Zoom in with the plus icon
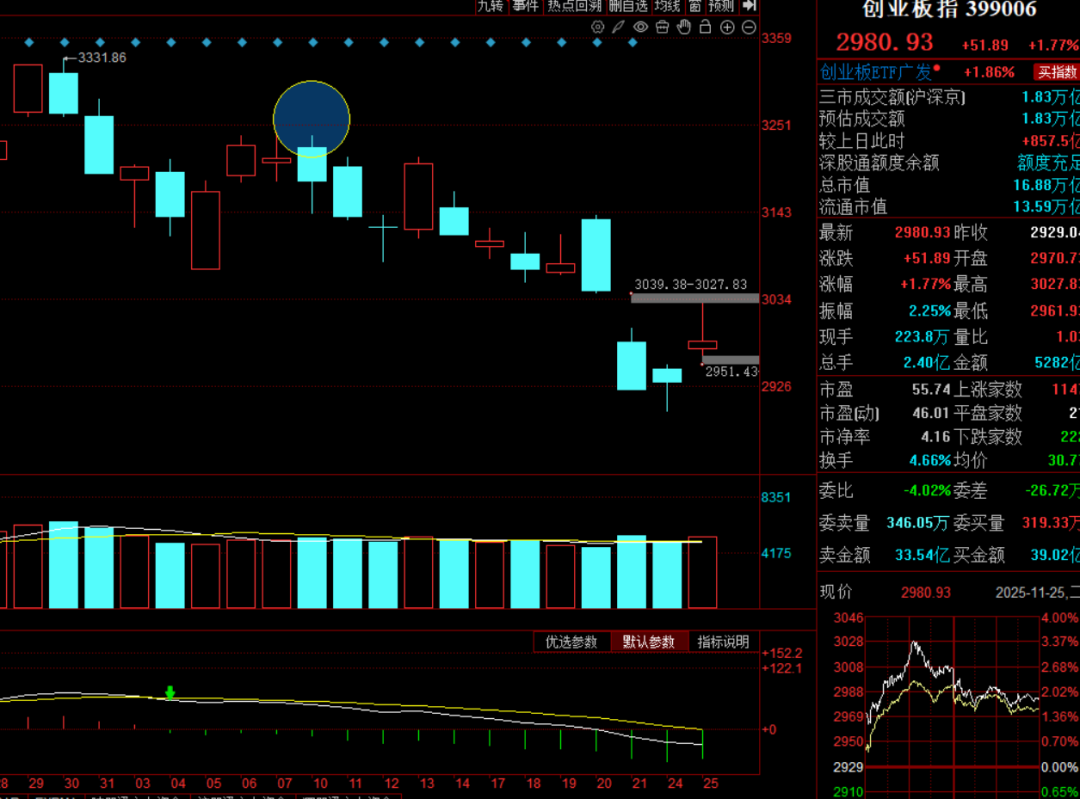The width and height of the screenshot is (1080, 799). (x=727, y=27)
